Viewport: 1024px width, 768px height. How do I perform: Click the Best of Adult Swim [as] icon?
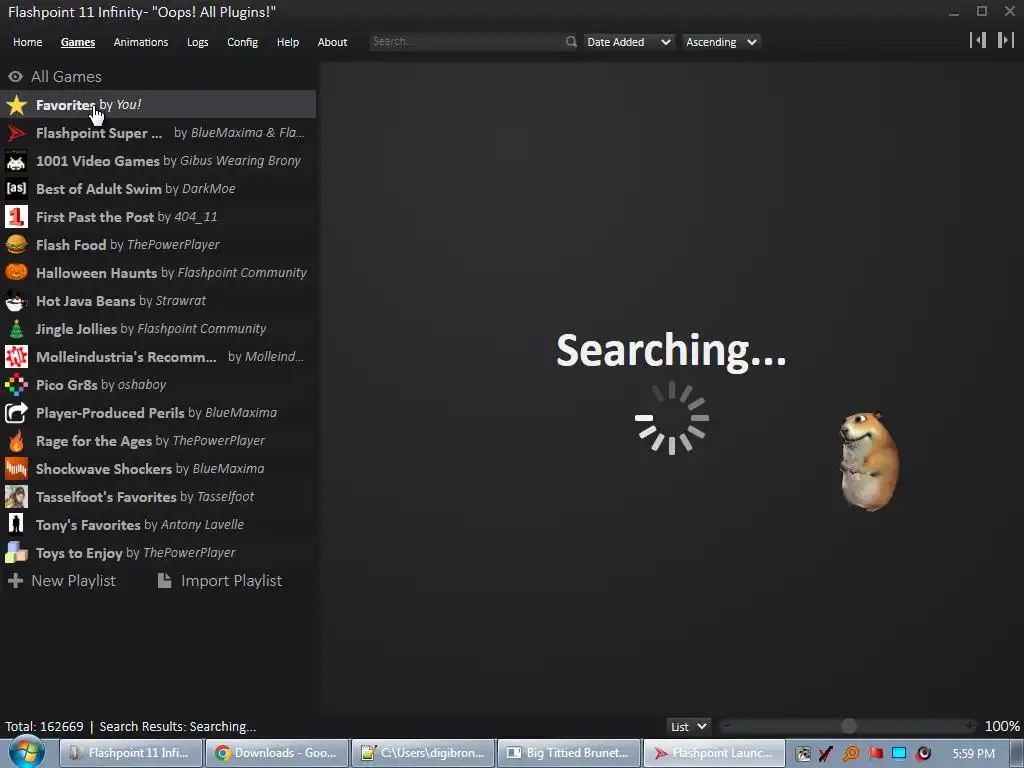(16, 189)
